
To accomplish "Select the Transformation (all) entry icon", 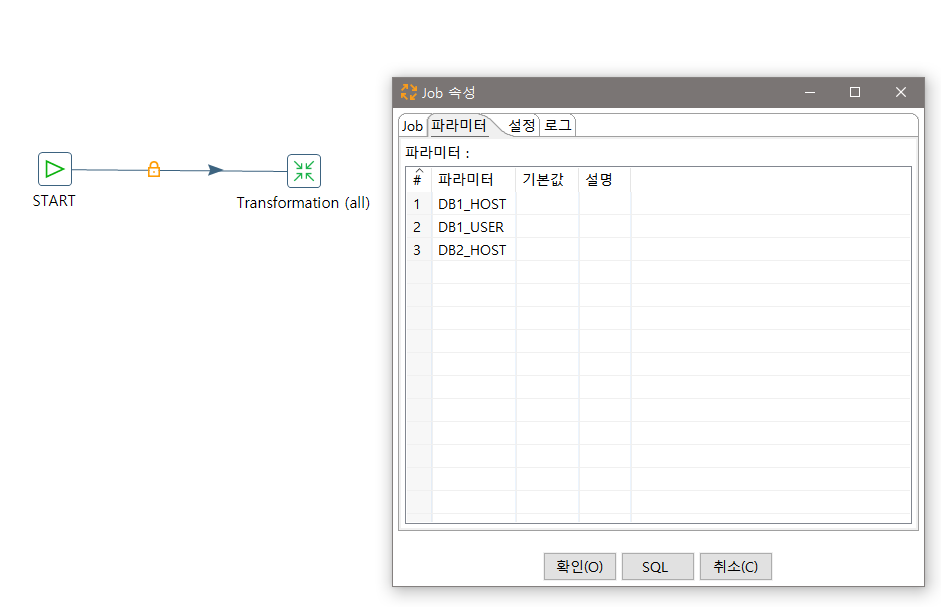I will (304, 171).
